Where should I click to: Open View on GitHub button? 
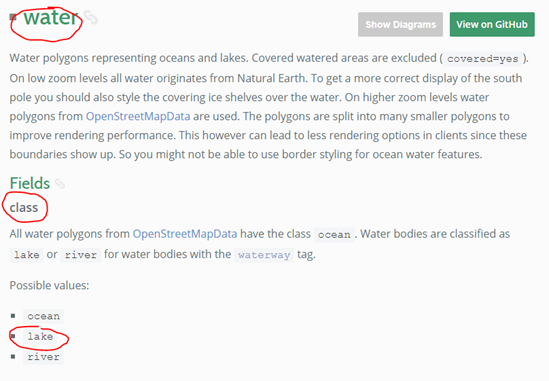pyautogui.click(x=492, y=25)
